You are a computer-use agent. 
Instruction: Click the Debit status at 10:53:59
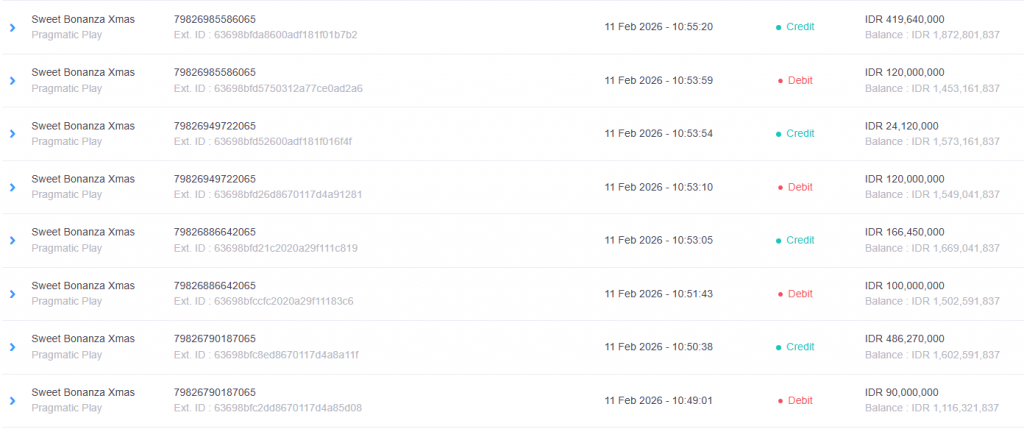799,80
